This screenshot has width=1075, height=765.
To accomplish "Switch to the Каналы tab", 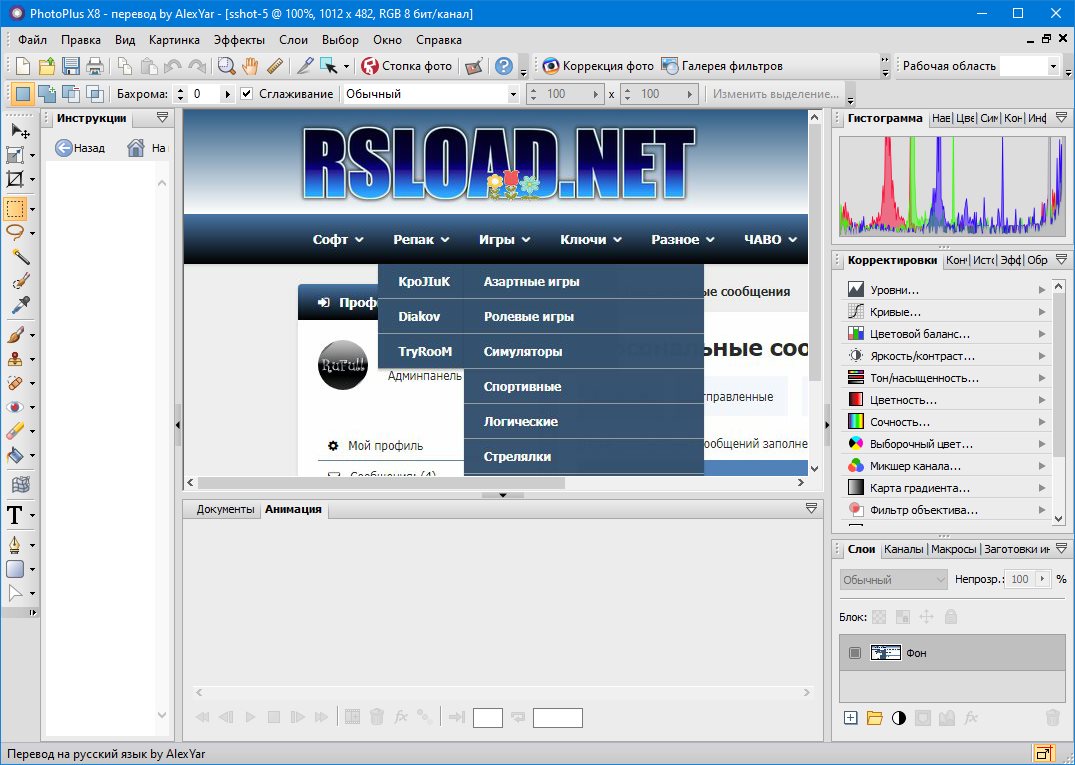I will (x=903, y=549).
